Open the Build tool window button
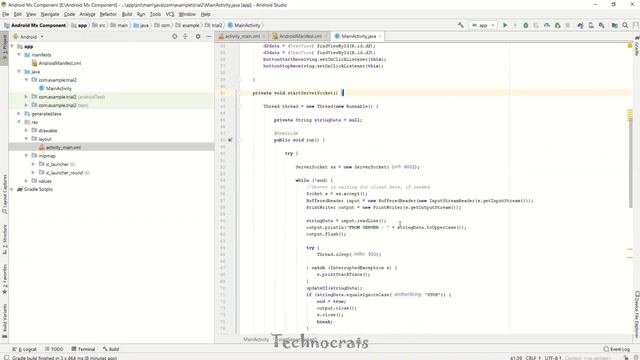This screenshot has width=640, height=360. point(111,349)
